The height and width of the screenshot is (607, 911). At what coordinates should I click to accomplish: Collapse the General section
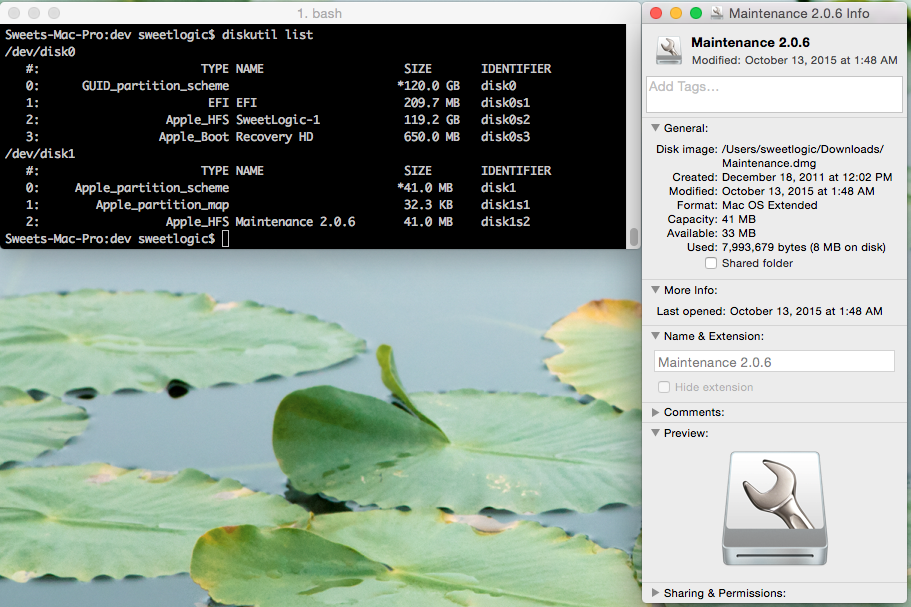coord(655,128)
